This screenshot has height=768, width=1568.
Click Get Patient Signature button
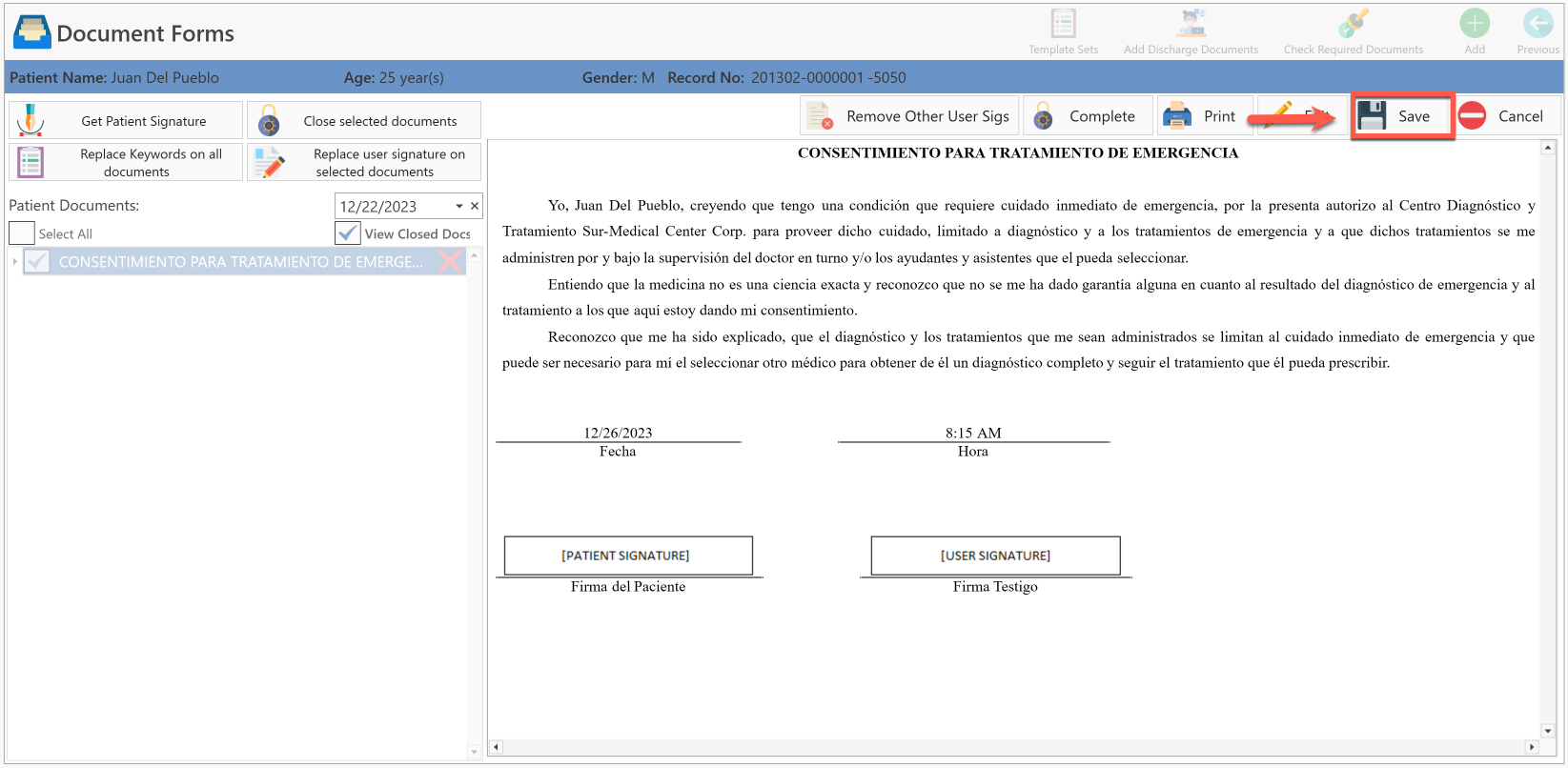(x=126, y=121)
